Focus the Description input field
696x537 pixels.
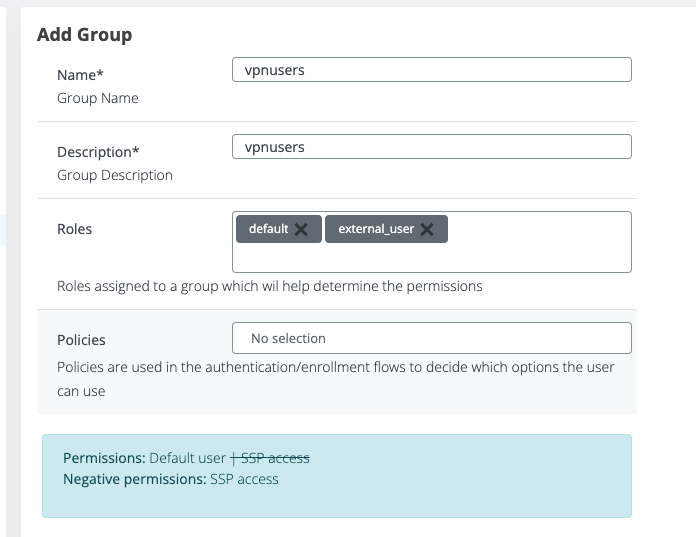click(x=431, y=146)
